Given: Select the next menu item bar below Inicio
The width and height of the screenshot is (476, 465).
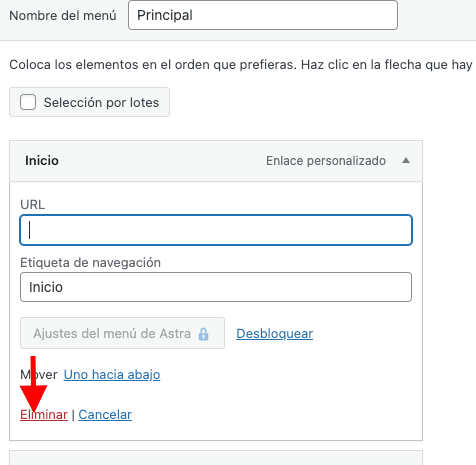Looking at the screenshot, I should tap(216, 458).
